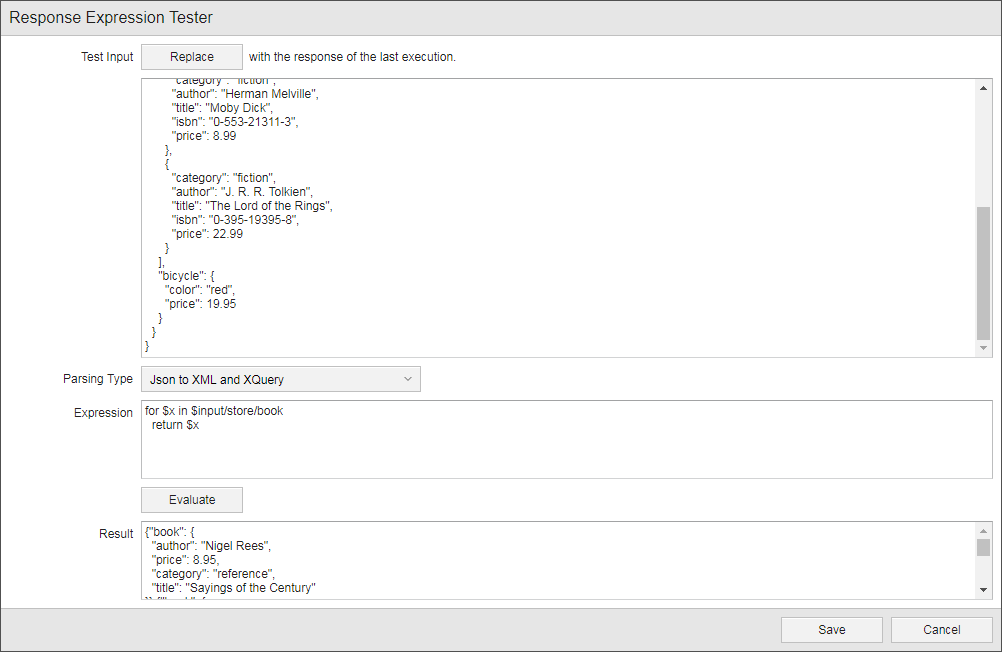Click the for $x in $input/store/book expression line
1002x652 pixels.
(x=214, y=410)
